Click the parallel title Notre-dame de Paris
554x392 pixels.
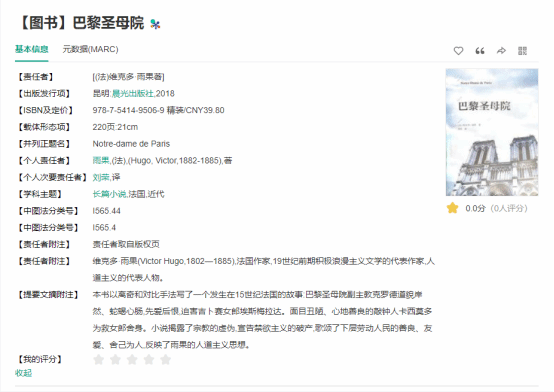point(131,144)
